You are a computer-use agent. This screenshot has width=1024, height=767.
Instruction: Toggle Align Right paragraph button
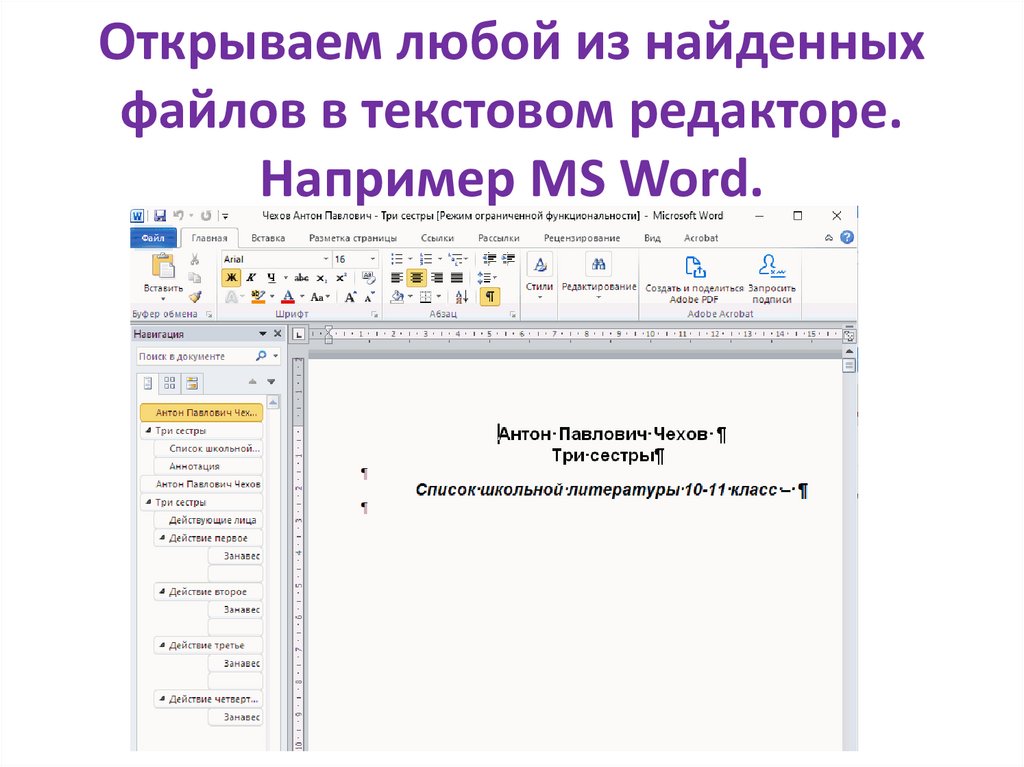(x=436, y=278)
